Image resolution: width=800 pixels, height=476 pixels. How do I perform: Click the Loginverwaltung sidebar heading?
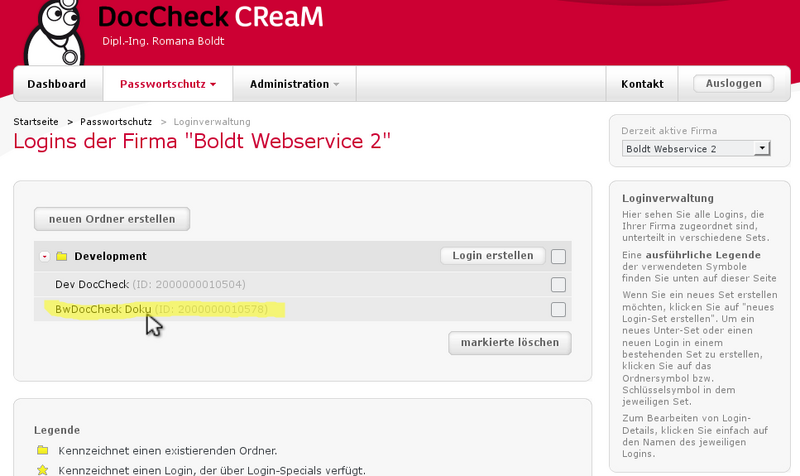[x=667, y=198]
